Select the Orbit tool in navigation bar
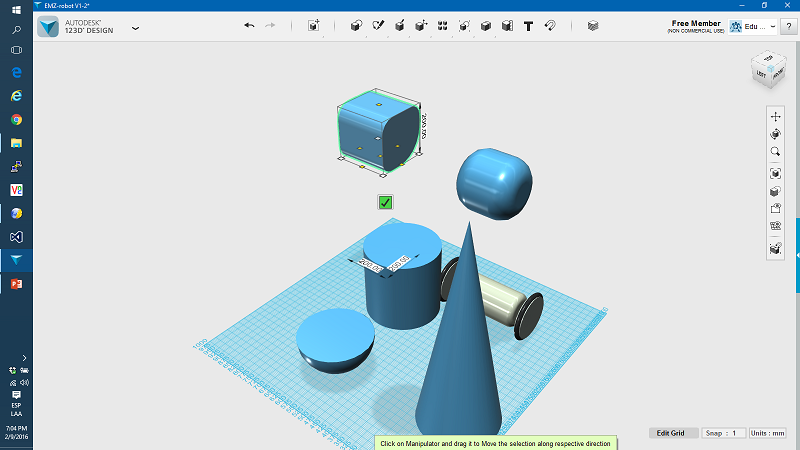800x450 pixels. [776, 134]
